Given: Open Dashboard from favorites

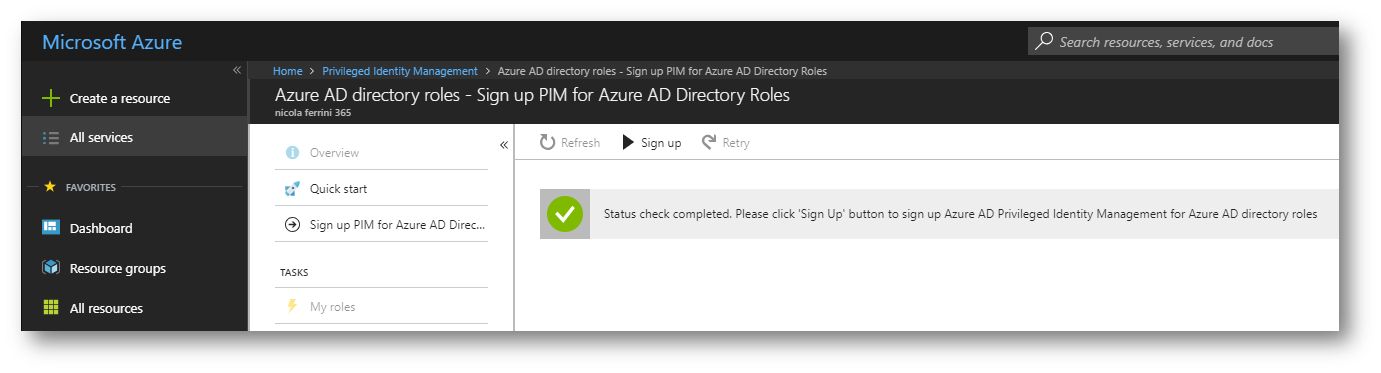Looking at the screenshot, I should [134, 228].
